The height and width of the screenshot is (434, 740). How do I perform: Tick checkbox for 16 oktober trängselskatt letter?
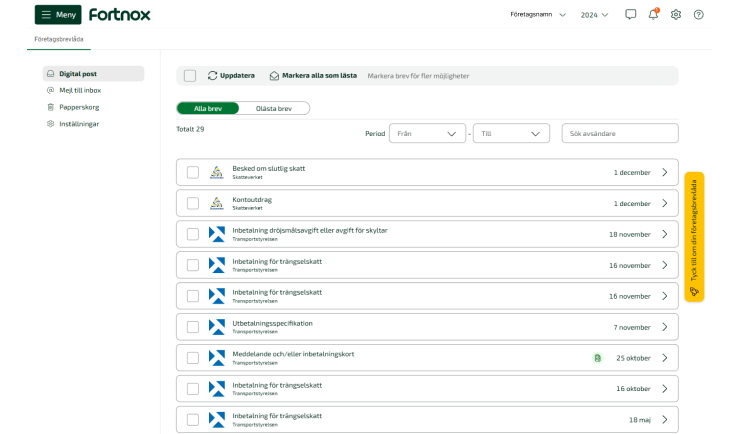193,389
